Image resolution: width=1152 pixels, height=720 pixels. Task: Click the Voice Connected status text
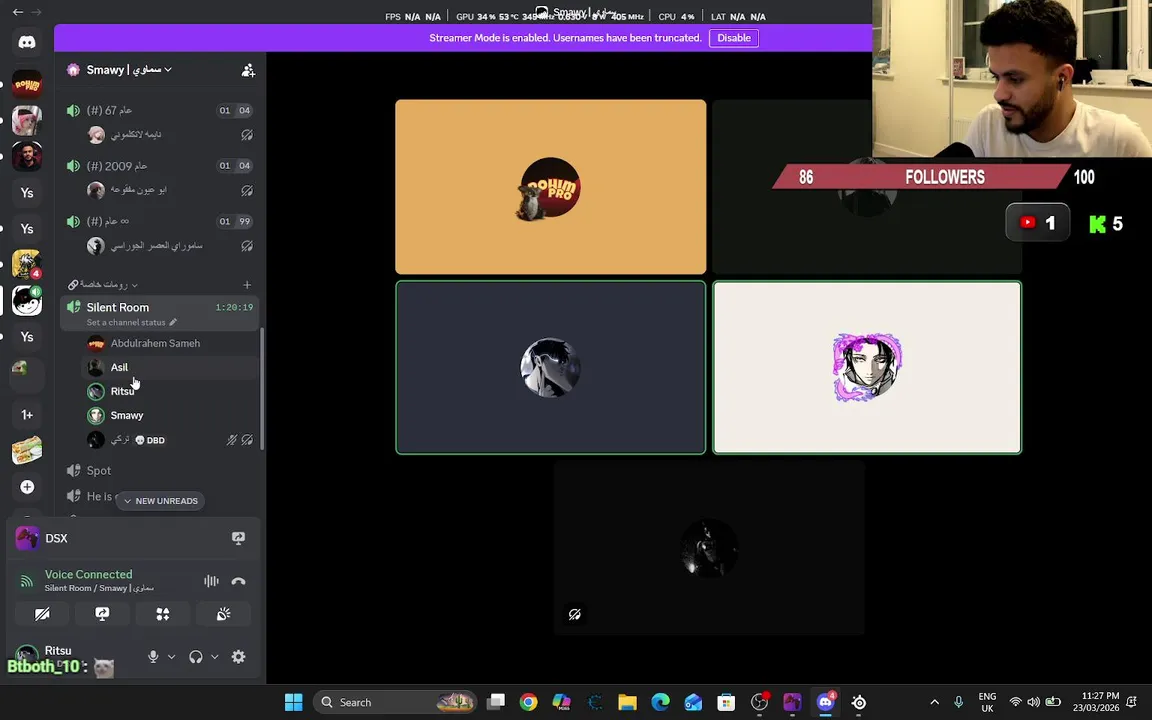tap(88, 575)
